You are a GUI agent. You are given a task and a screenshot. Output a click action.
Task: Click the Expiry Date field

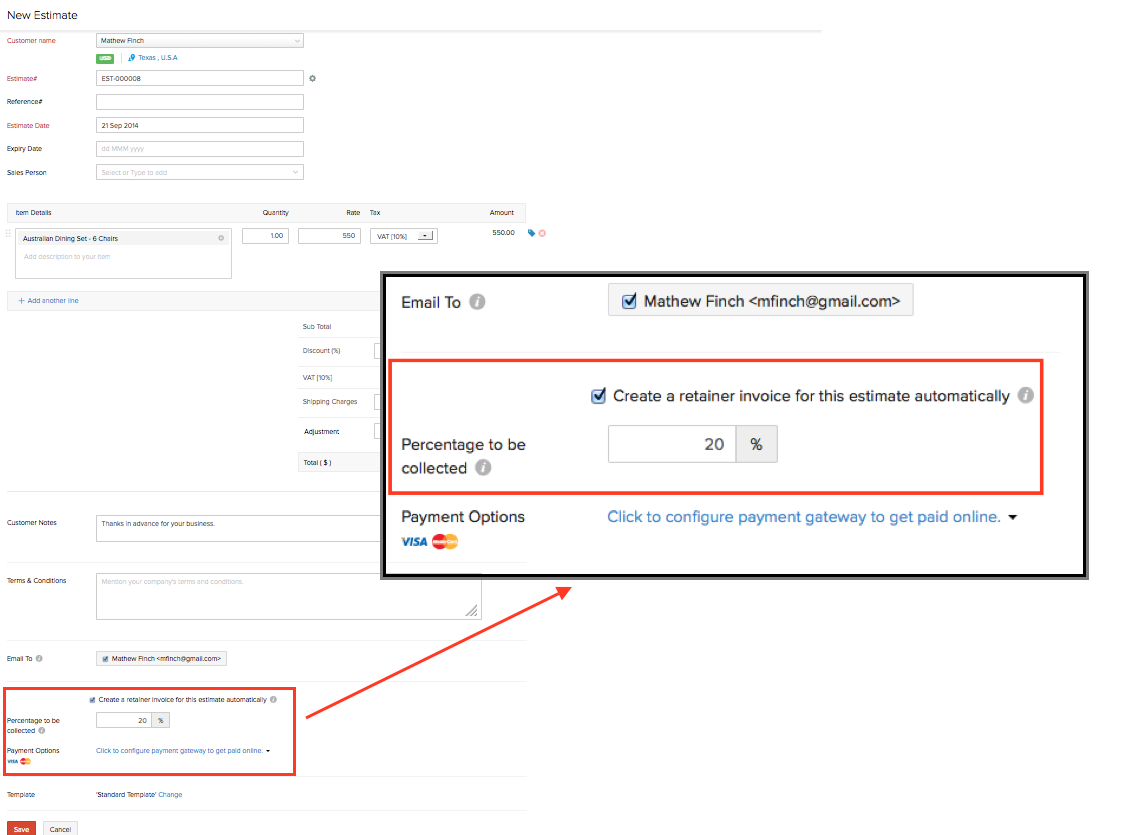click(200, 149)
